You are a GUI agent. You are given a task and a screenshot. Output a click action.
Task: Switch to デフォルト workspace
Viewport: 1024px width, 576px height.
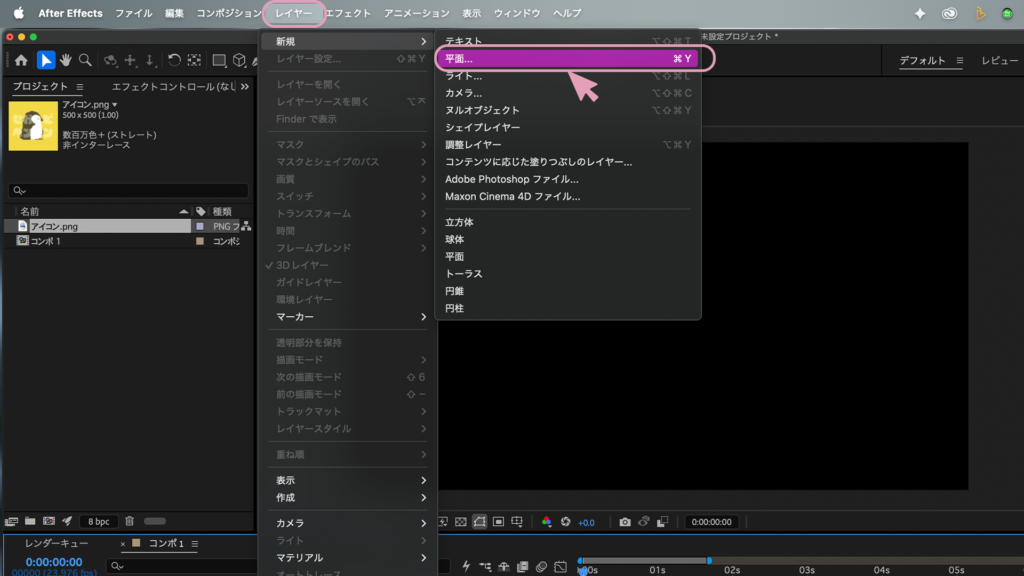(922, 61)
